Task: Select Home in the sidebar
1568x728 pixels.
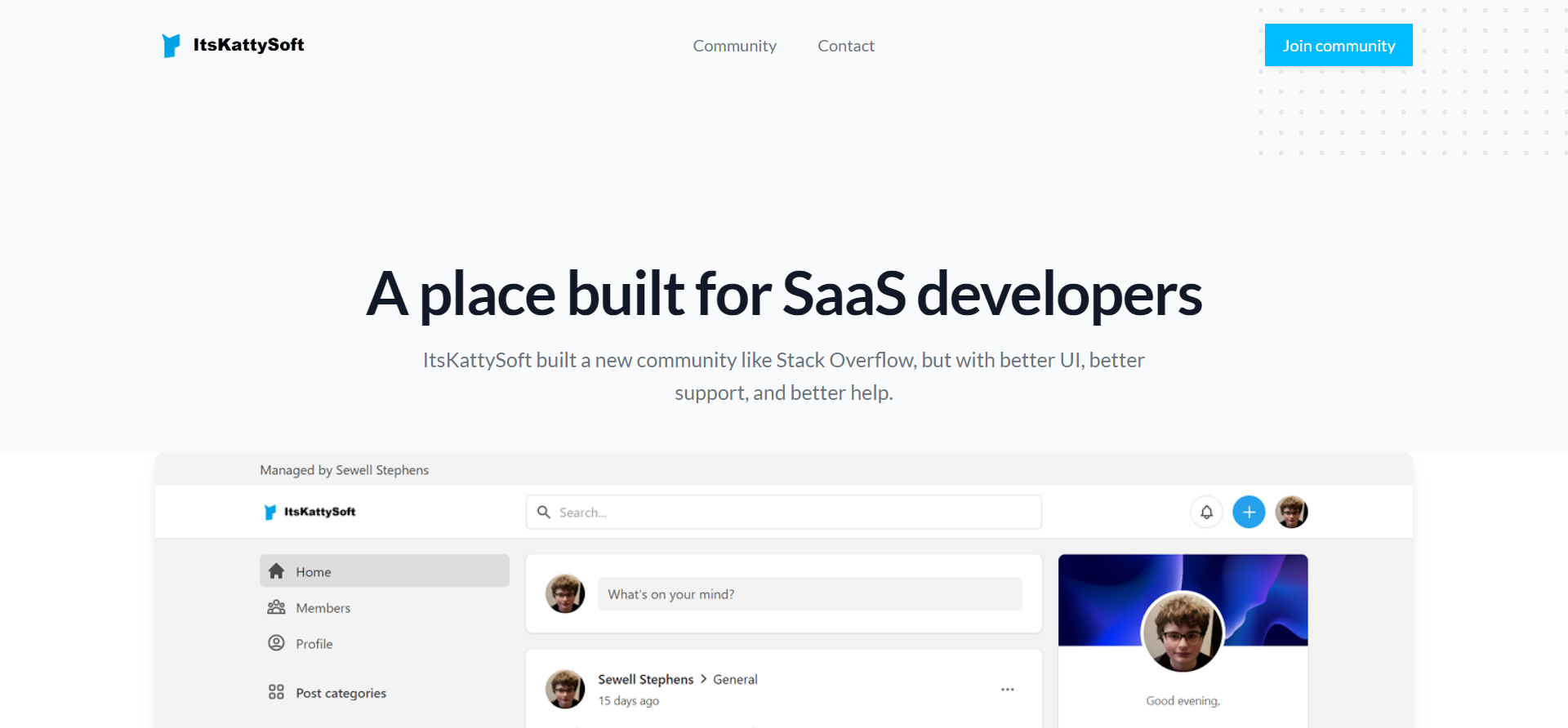Action: [x=385, y=571]
